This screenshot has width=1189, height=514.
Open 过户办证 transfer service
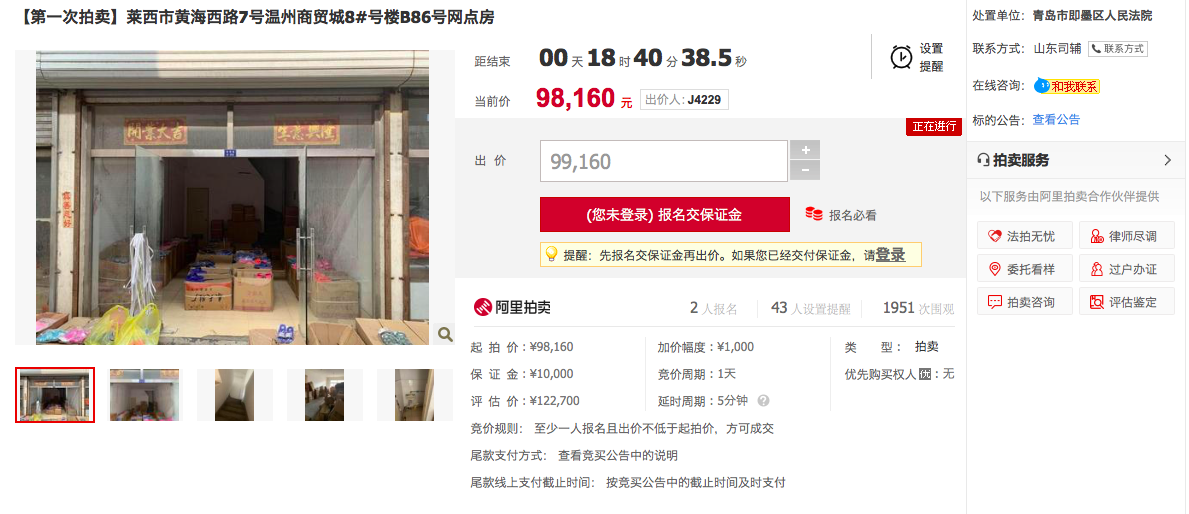1127,269
